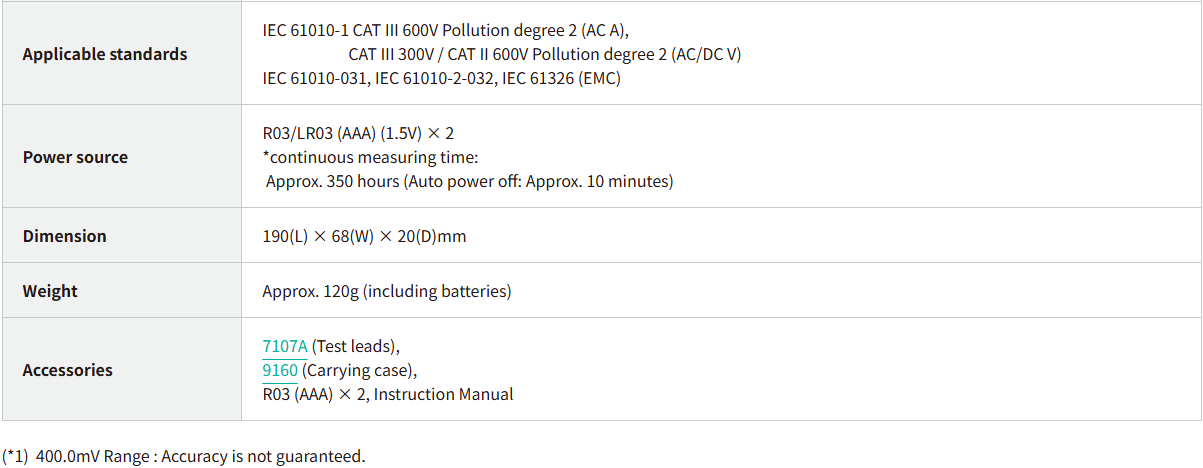Open the 9160 carrying case link
The width and height of the screenshot is (1203, 468).
point(280,370)
